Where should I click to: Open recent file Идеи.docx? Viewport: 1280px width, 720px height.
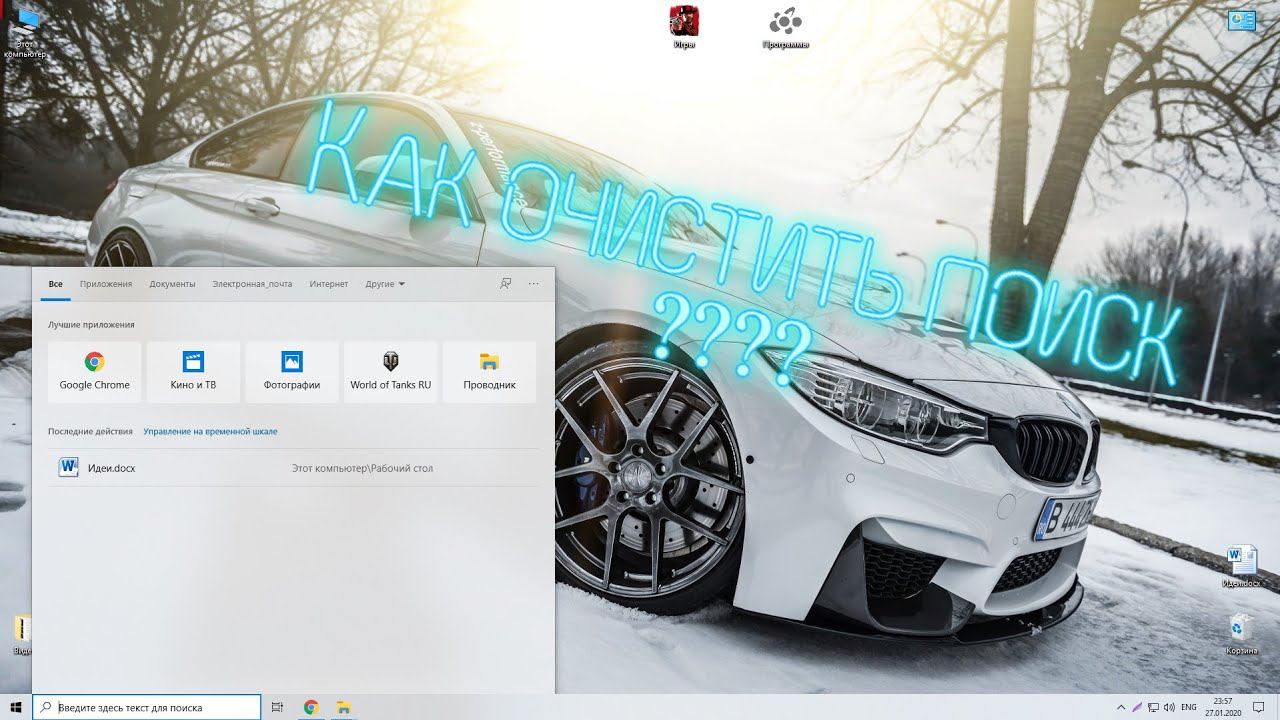[292, 468]
